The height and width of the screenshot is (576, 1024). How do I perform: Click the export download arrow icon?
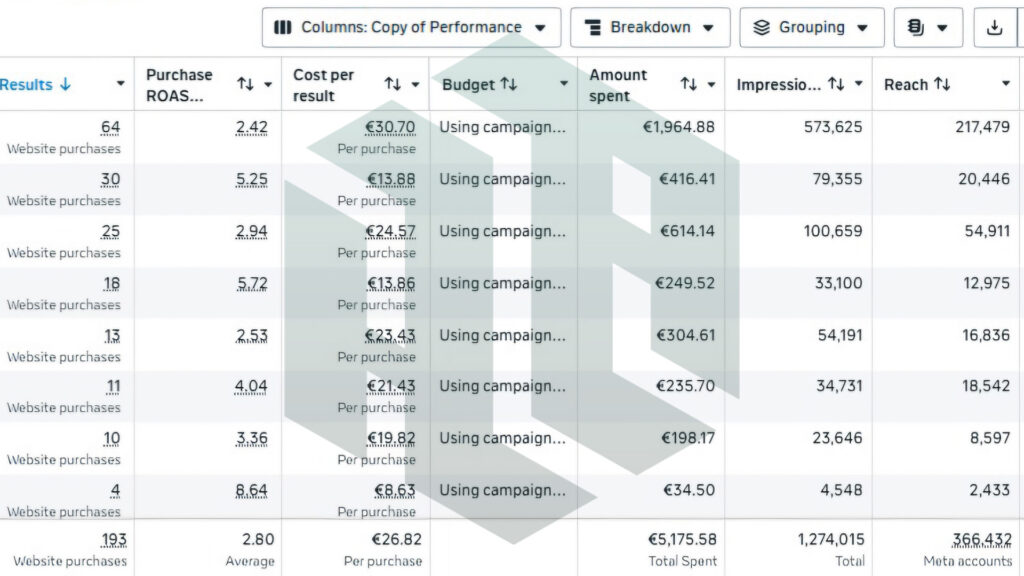(x=994, y=27)
